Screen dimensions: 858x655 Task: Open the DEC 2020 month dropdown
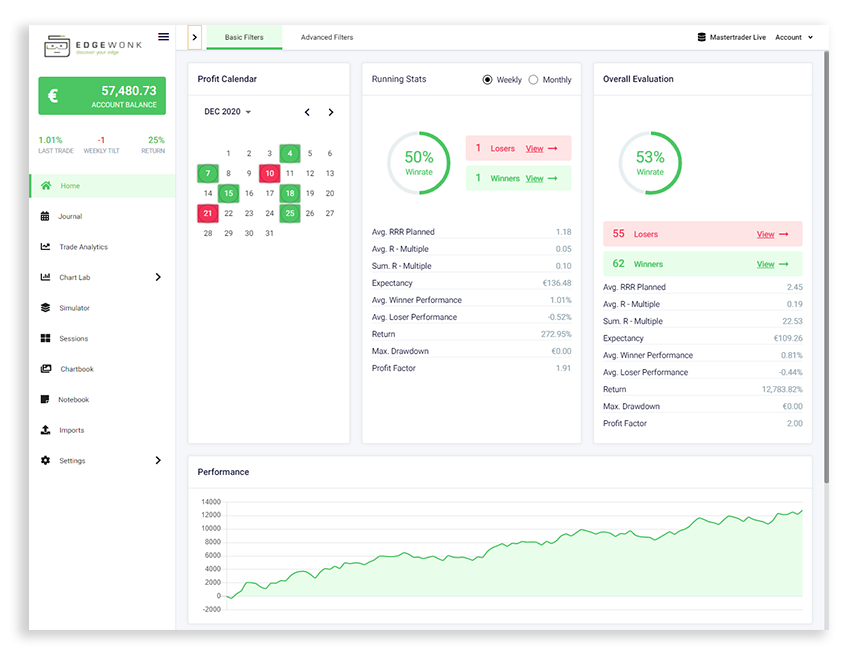[228, 112]
